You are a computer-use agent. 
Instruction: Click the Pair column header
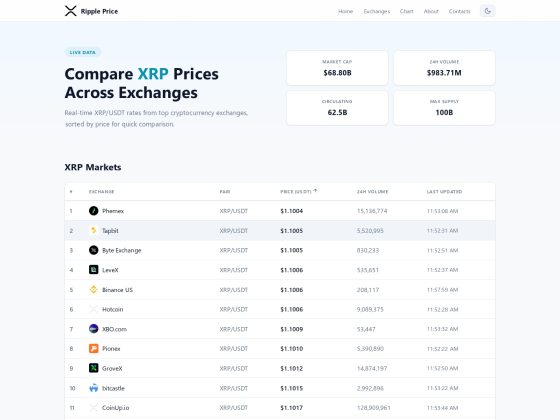(x=225, y=192)
